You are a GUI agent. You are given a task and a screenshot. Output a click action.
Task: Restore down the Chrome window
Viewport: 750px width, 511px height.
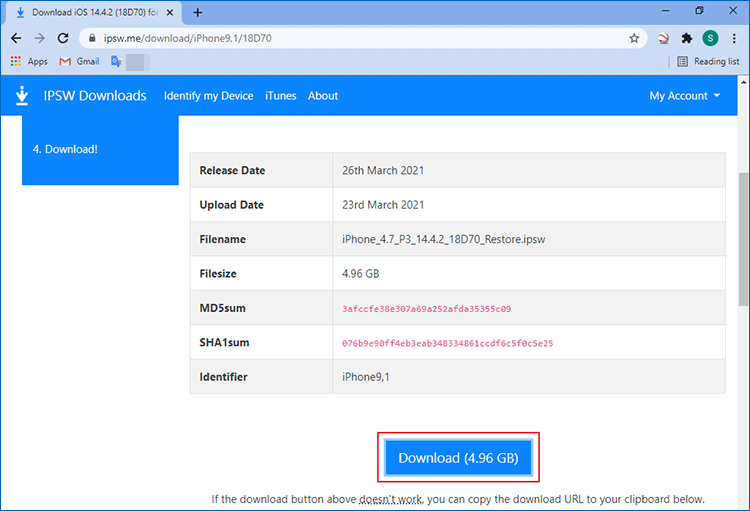click(x=699, y=11)
